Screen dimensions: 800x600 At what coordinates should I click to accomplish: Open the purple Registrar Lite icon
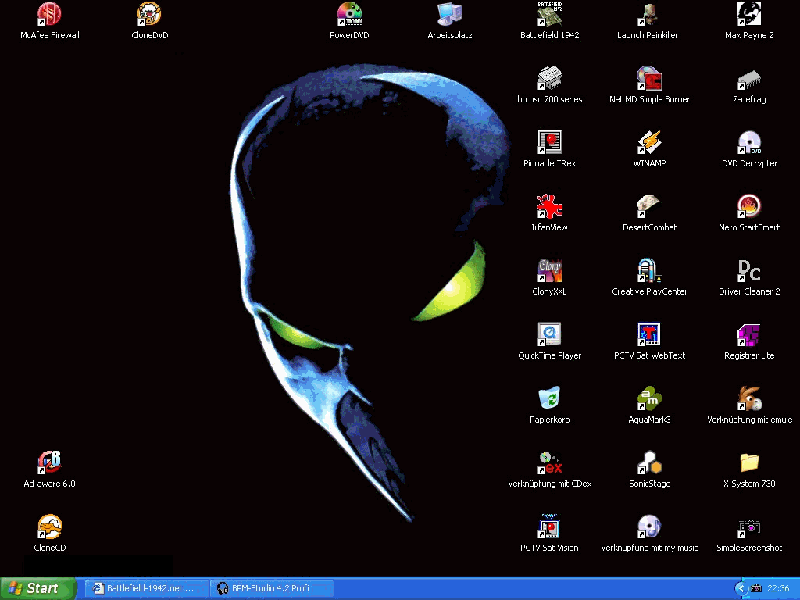pyautogui.click(x=749, y=335)
